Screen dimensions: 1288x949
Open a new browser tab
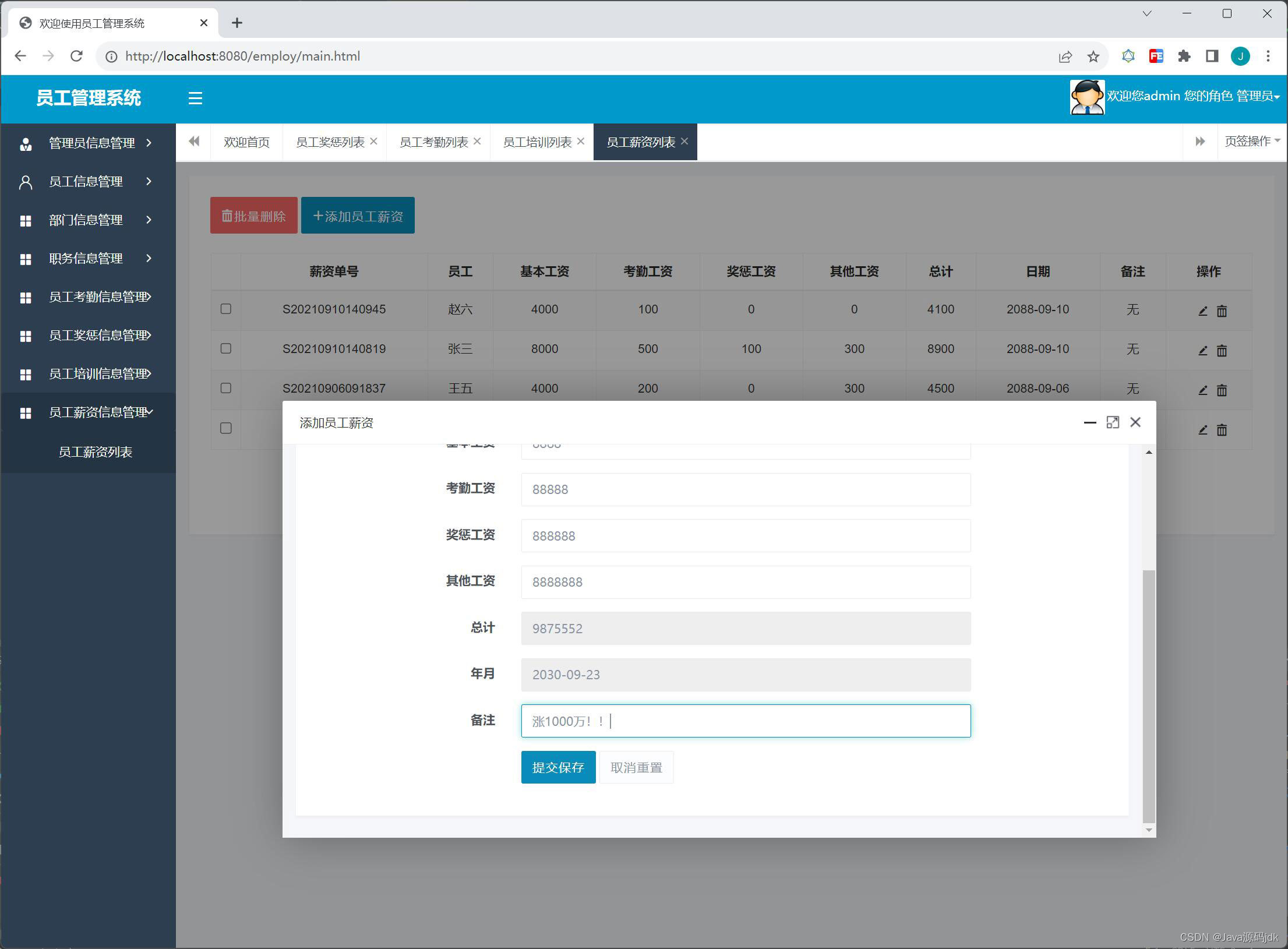point(237,23)
